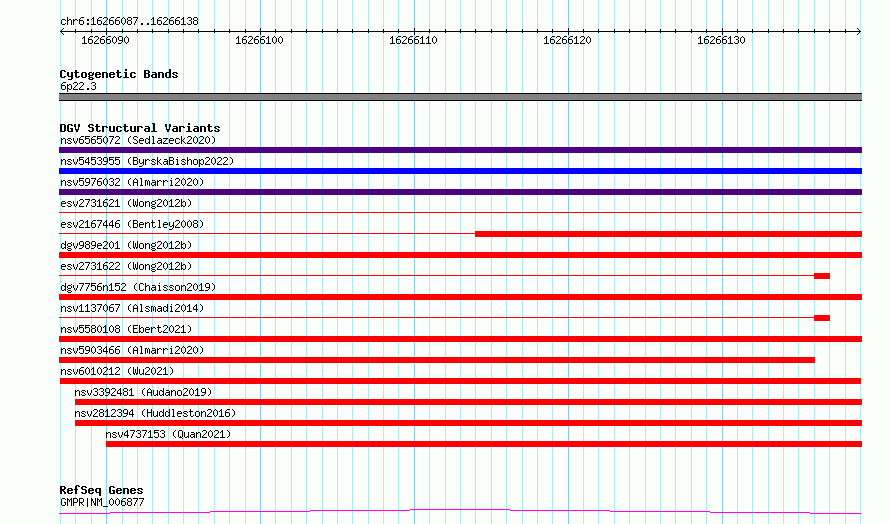Viewport: 890px width, 524px height.
Task: Click the nsv6565072 (Sedlazeck2020) variant label
Action: (138, 140)
